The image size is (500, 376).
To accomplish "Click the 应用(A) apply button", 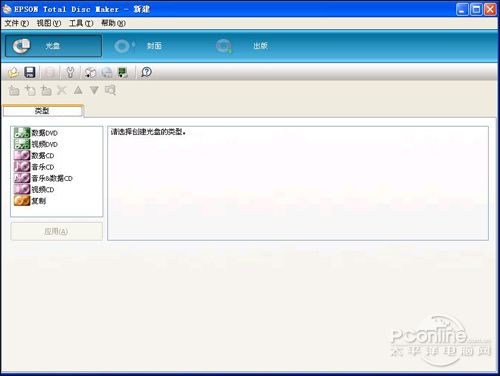I will pos(56,231).
